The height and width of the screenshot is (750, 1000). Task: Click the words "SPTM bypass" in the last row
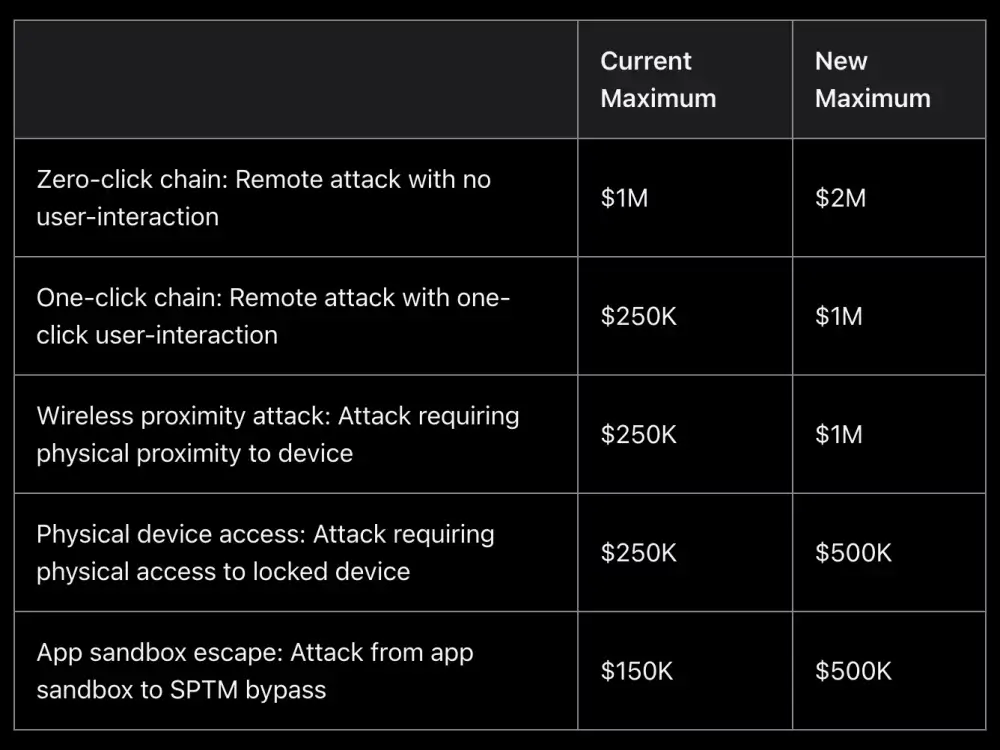pyautogui.click(x=247, y=689)
